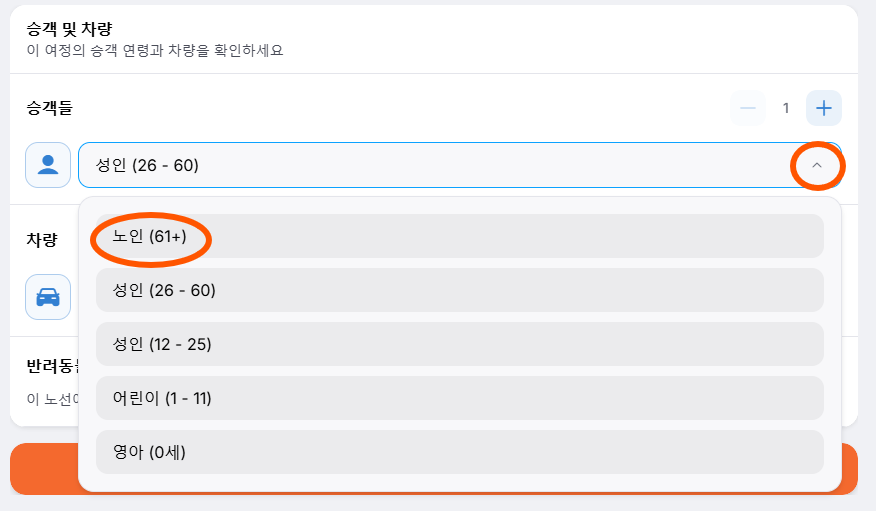Click the selected 성인 (26 - 60) combo box field
The height and width of the screenshot is (511, 876).
460,165
